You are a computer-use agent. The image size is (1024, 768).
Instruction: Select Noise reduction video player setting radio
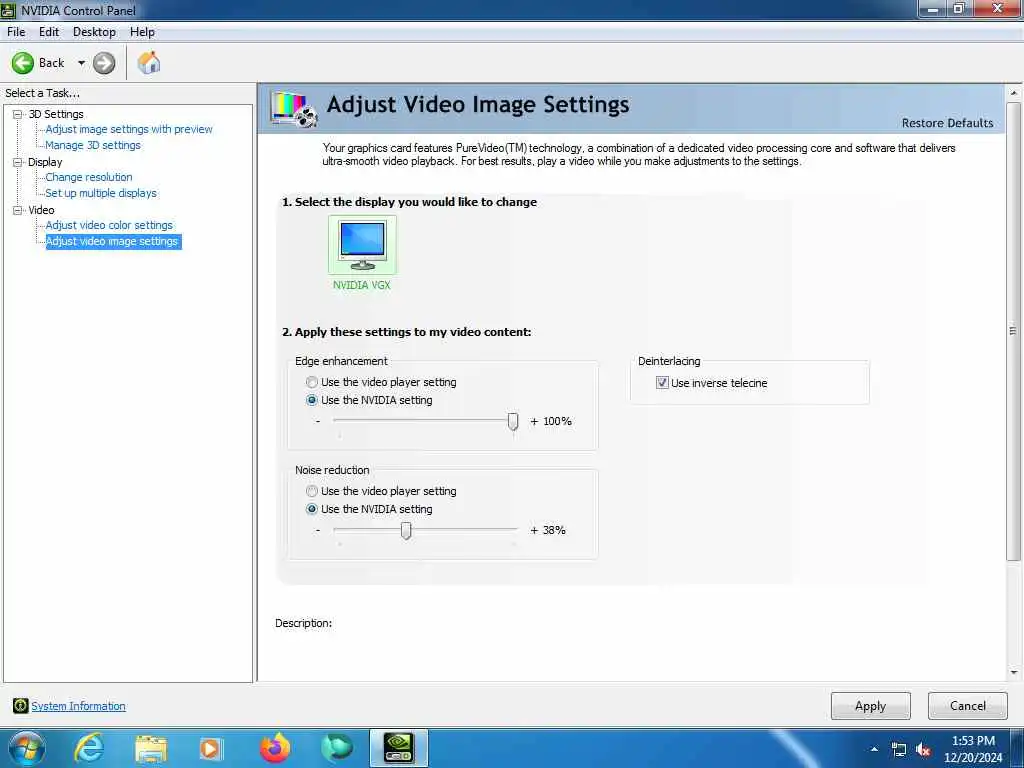pos(312,491)
